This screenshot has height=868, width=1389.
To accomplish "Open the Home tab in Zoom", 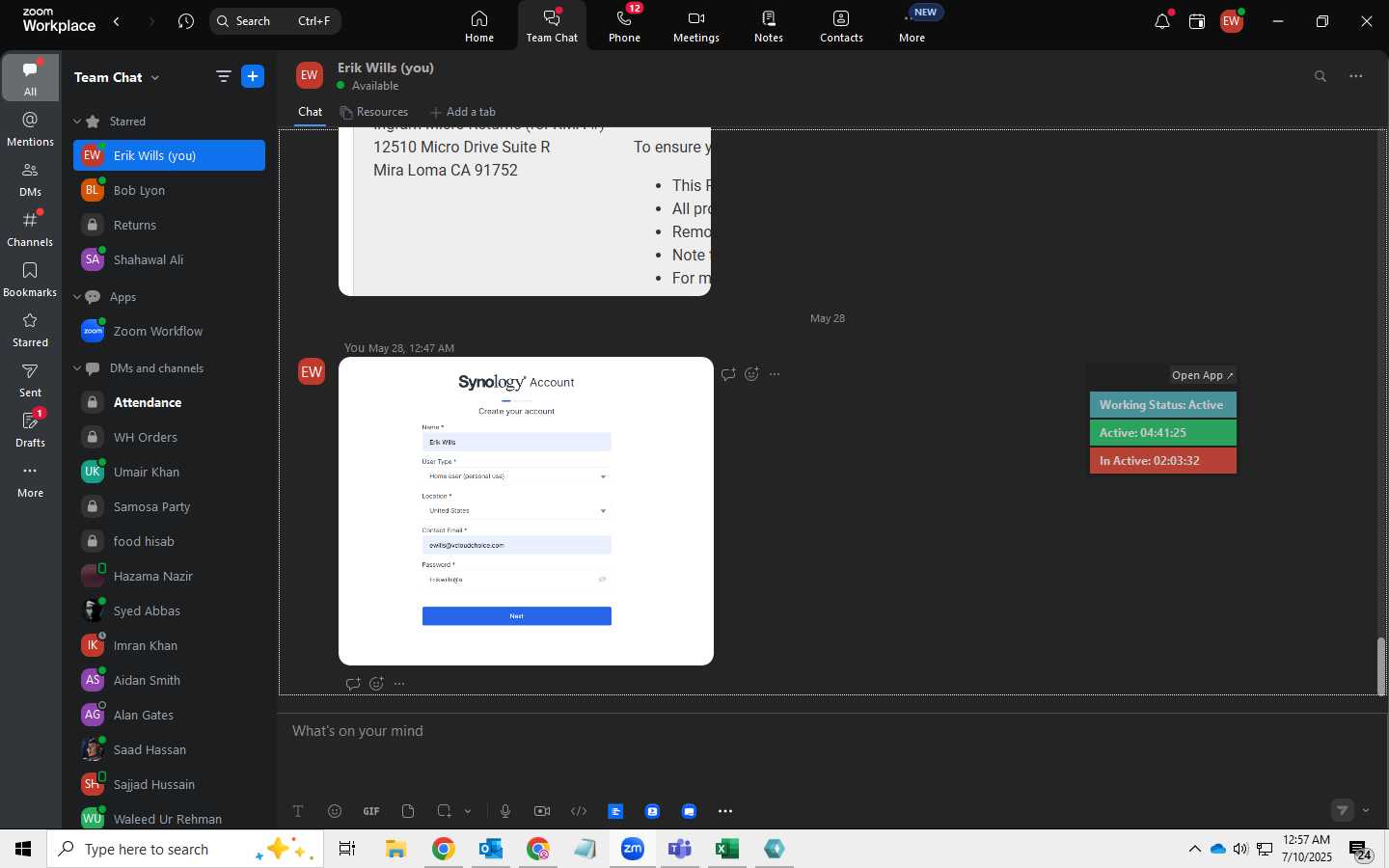I will click(x=479, y=26).
